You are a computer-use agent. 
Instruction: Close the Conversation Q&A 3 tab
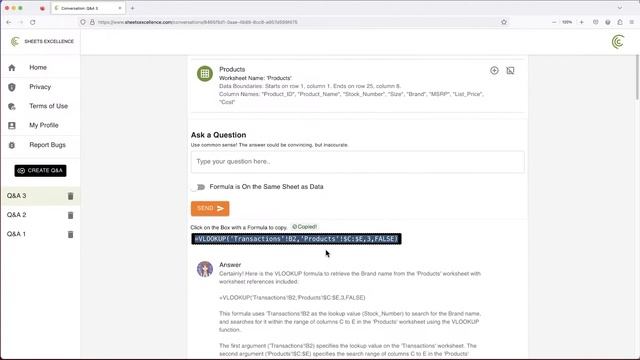[x=120, y=8]
